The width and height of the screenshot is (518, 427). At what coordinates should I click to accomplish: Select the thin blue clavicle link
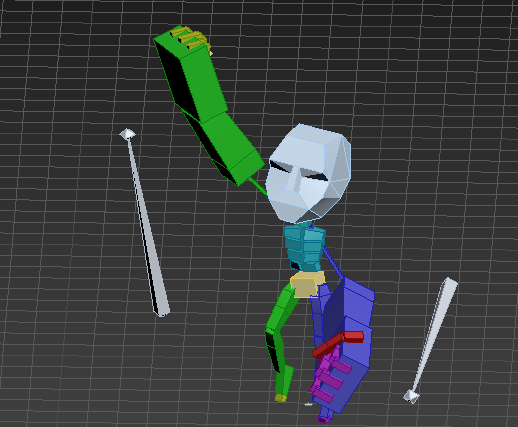[x=332, y=262]
